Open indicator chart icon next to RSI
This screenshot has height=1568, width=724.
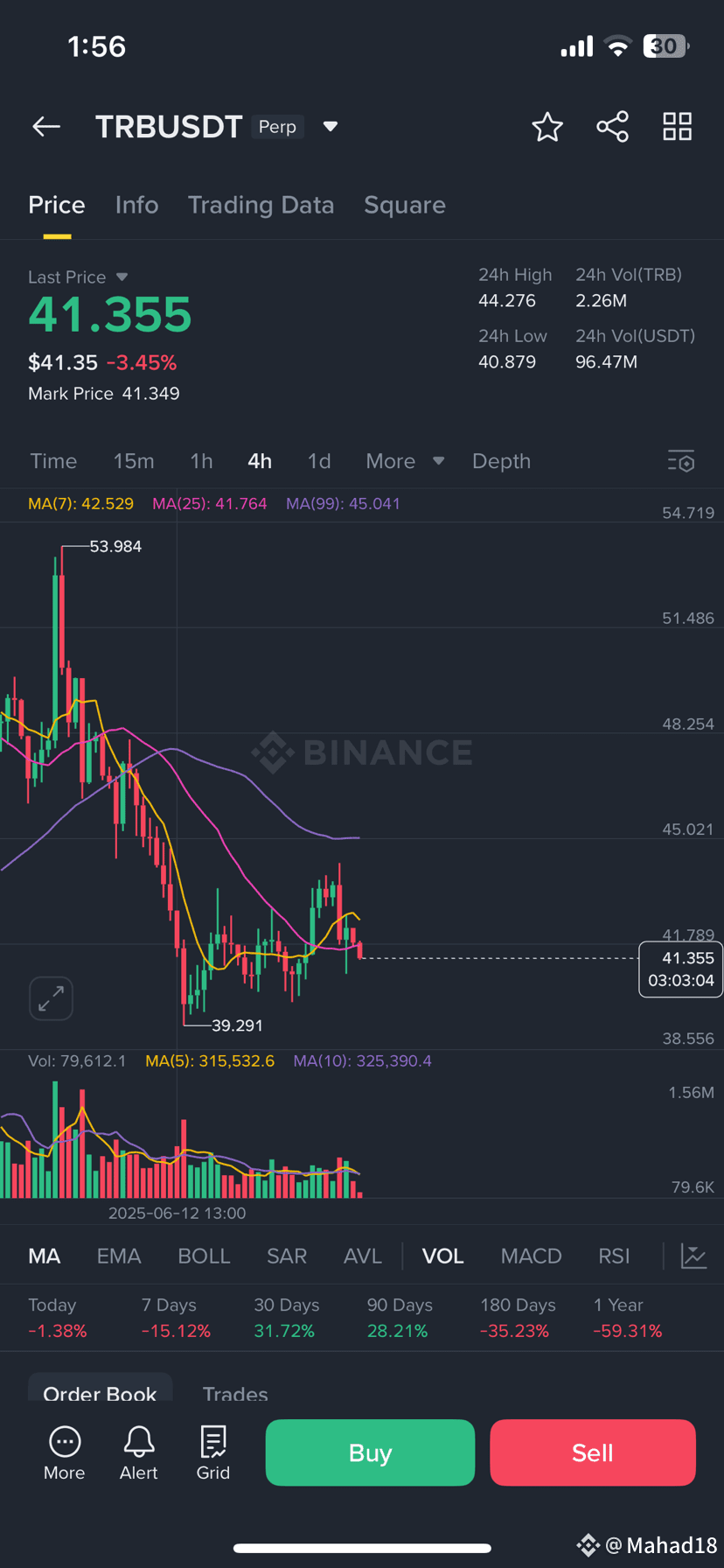coord(693,1256)
